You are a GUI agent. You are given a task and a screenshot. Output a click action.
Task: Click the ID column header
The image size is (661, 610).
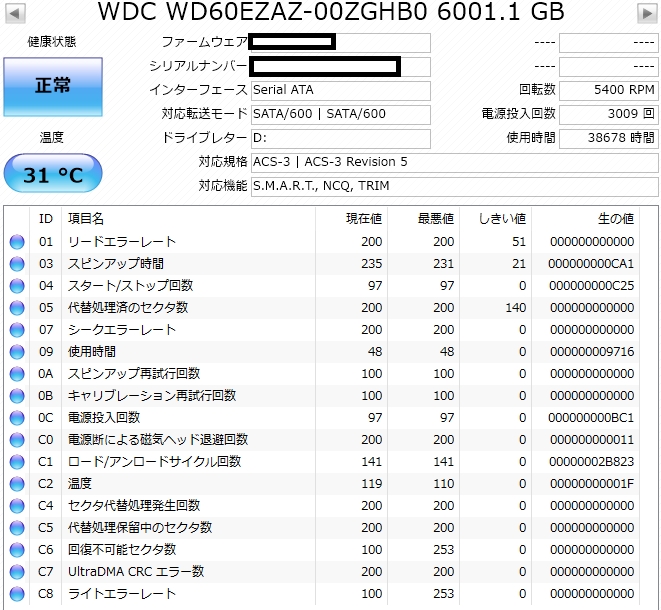coord(46,219)
